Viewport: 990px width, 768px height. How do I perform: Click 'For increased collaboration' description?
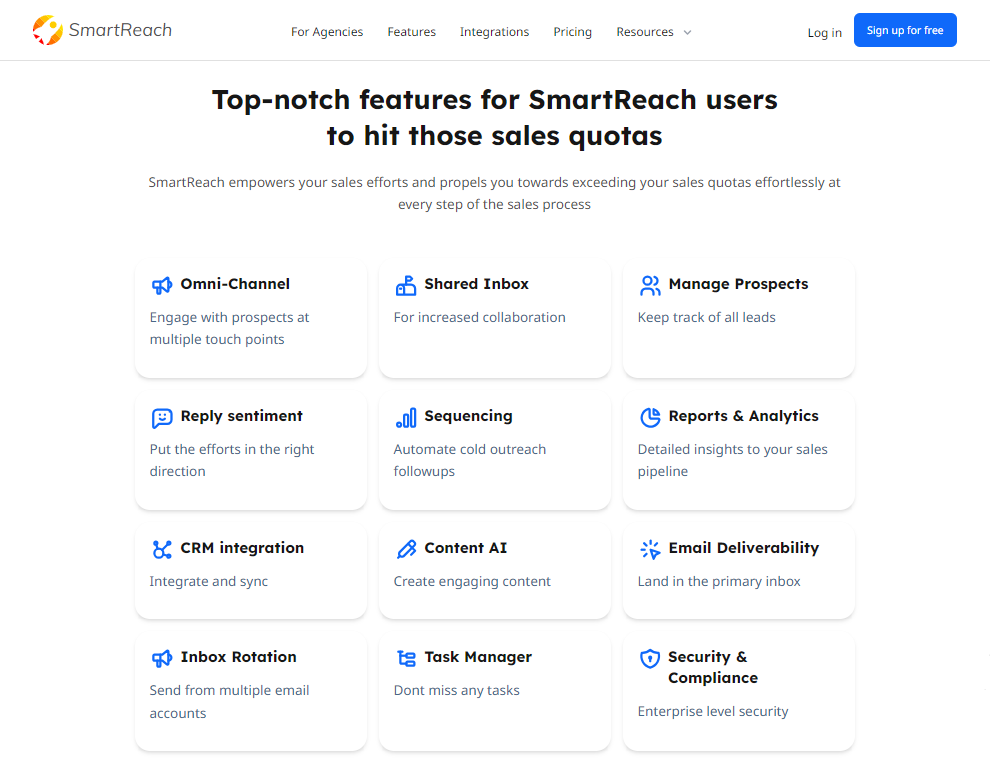tap(479, 318)
